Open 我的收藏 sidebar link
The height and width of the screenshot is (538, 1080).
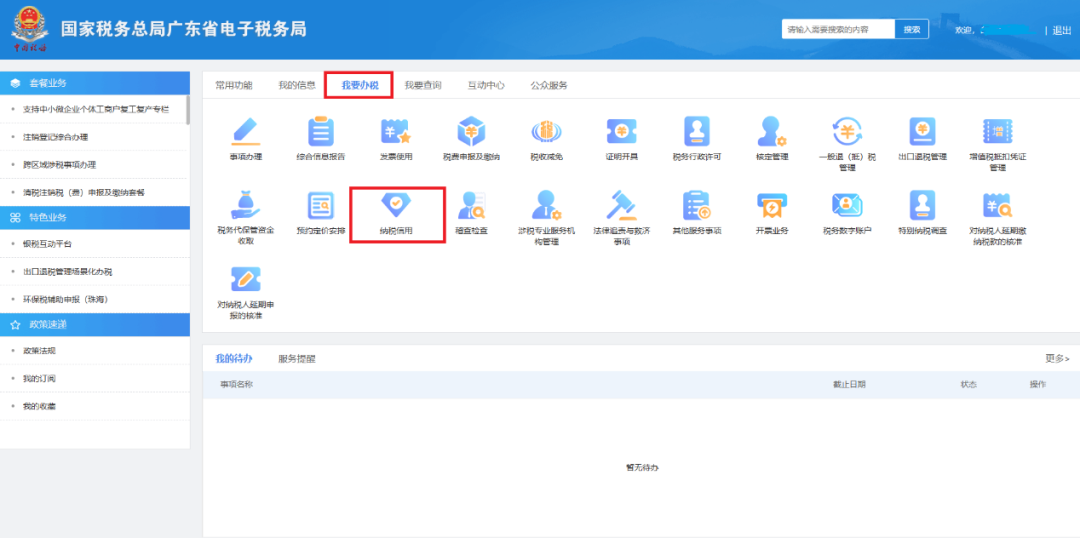click(x=39, y=406)
